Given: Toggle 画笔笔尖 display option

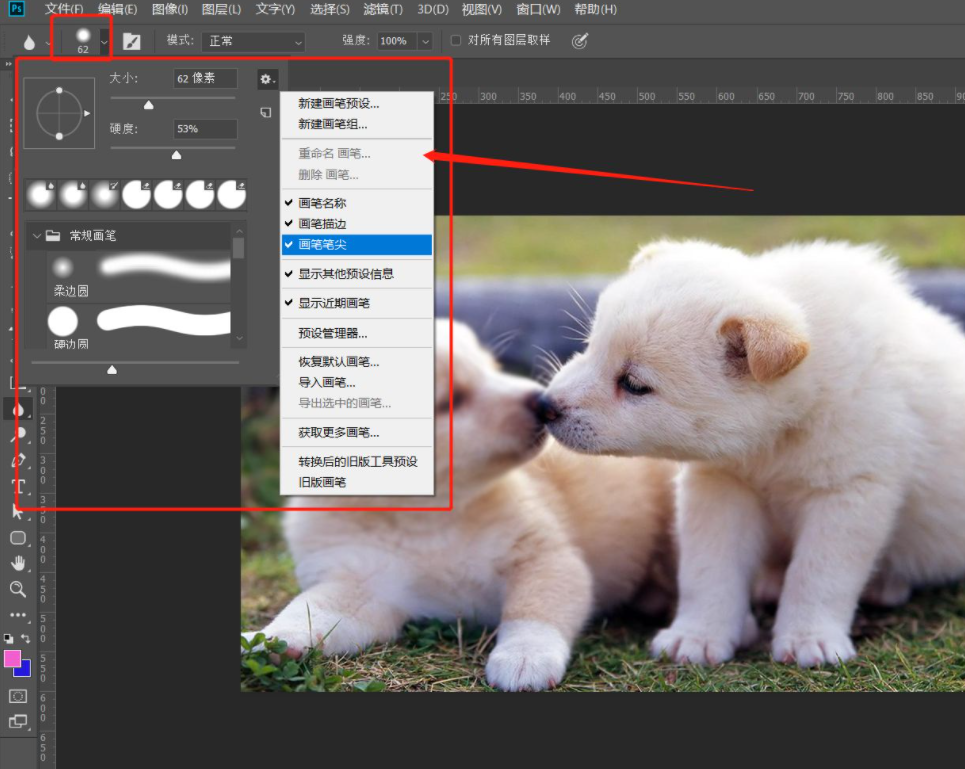Looking at the screenshot, I should click(357, 244).
